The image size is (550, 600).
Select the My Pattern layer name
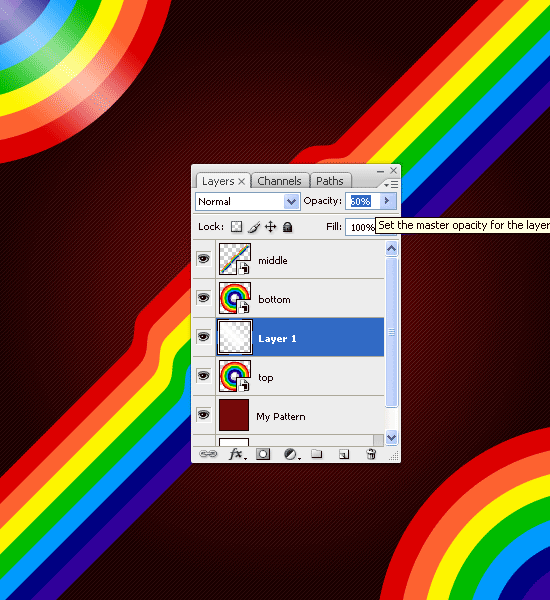pyautogui.click(x=281, y=416)
